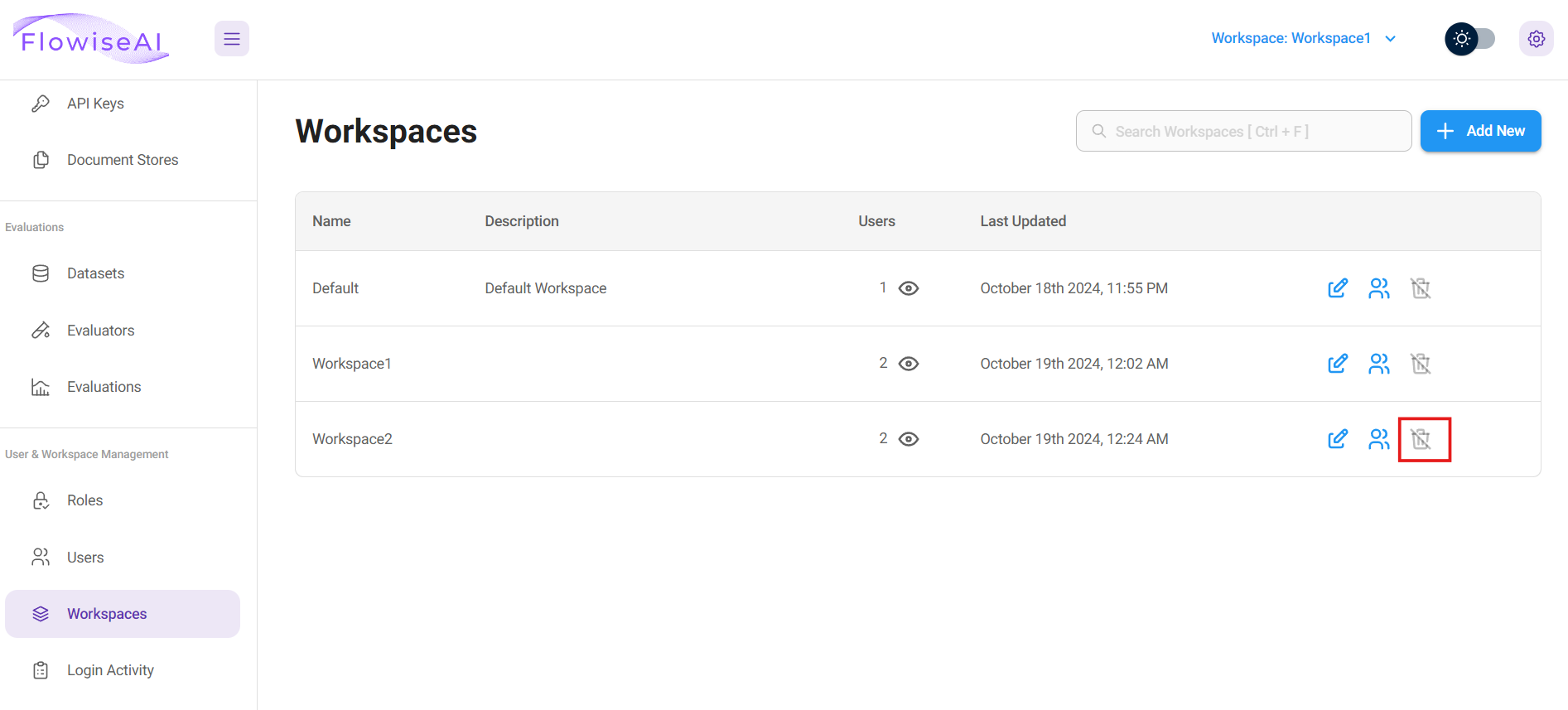
Task: Open users icon for Workspace1 row
Action: click(x=1378, y=364)
